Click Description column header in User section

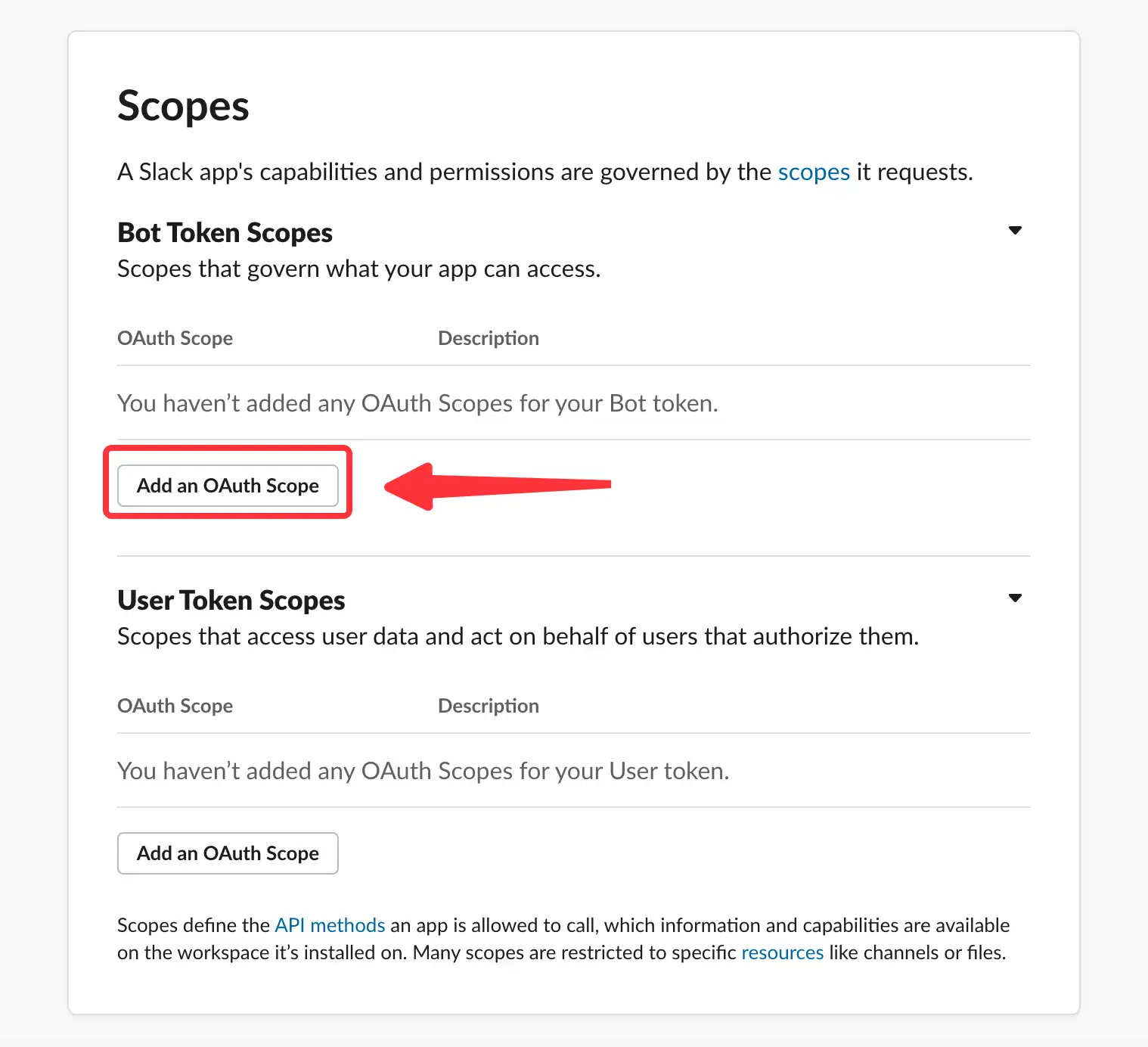pos(489,706)
